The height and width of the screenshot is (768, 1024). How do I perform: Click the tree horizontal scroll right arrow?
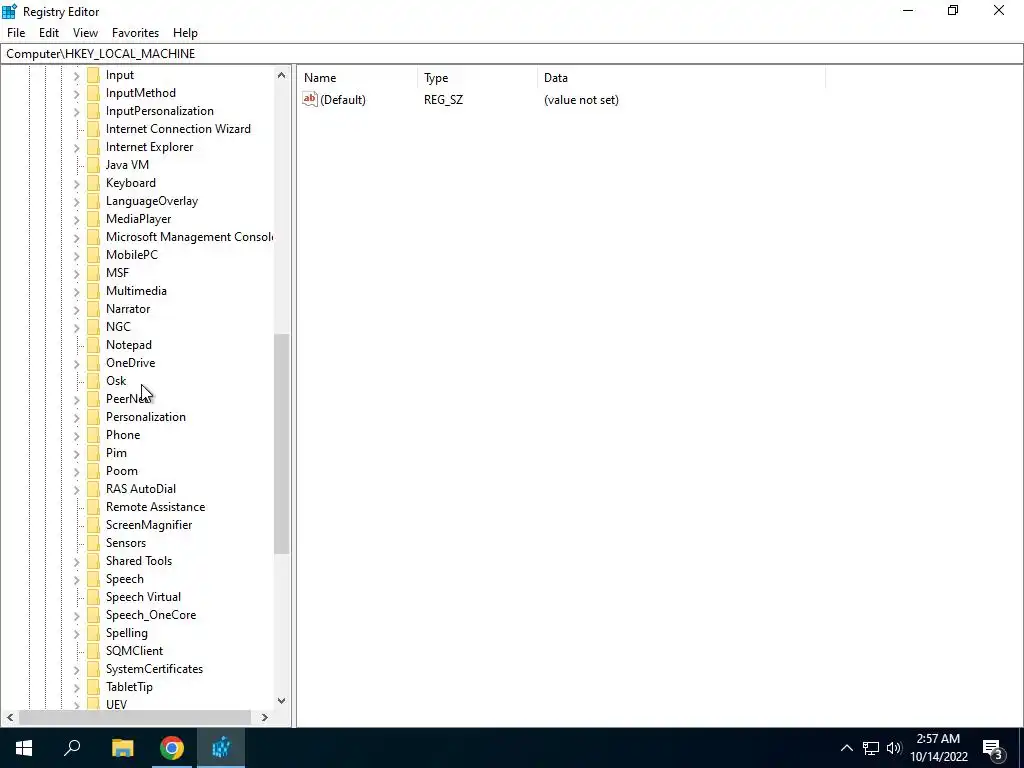point(264,717)
